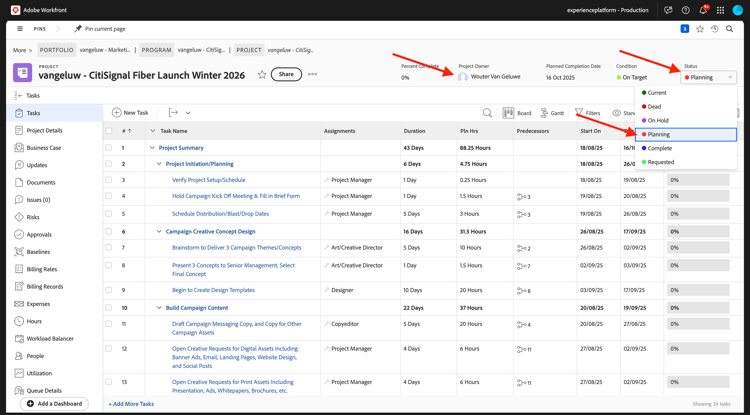
Task: Check Campaign Creative Concept Design checkbox
Action: coord(109,231)
